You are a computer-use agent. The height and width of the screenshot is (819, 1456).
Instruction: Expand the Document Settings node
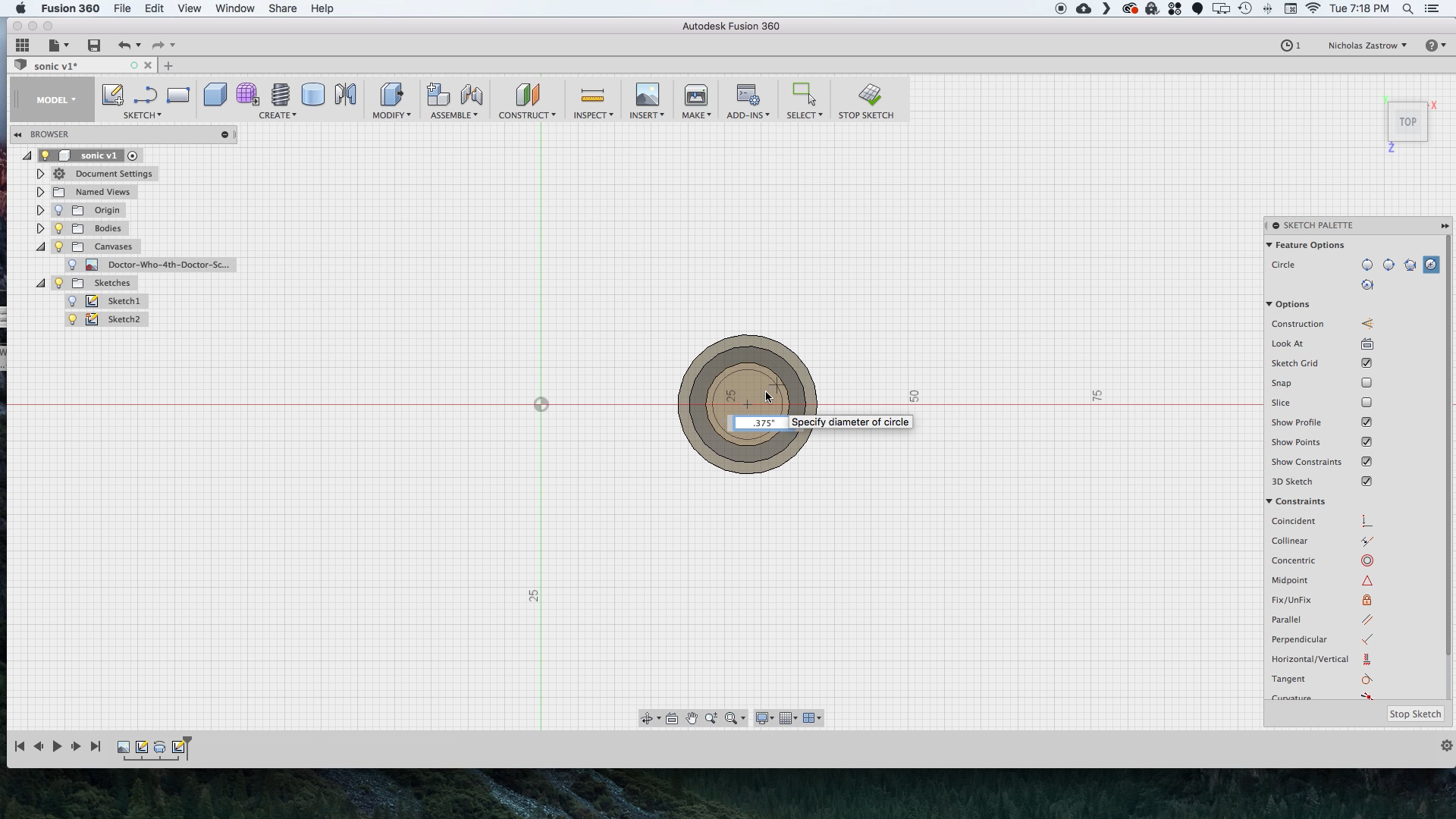pyautogui.click(x=40, y=174)
